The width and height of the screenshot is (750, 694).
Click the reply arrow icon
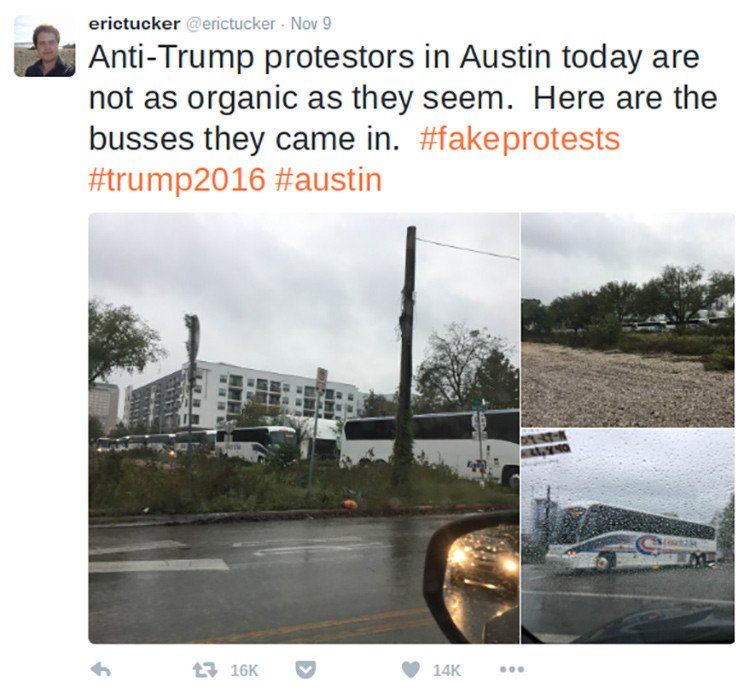point(100,670)
